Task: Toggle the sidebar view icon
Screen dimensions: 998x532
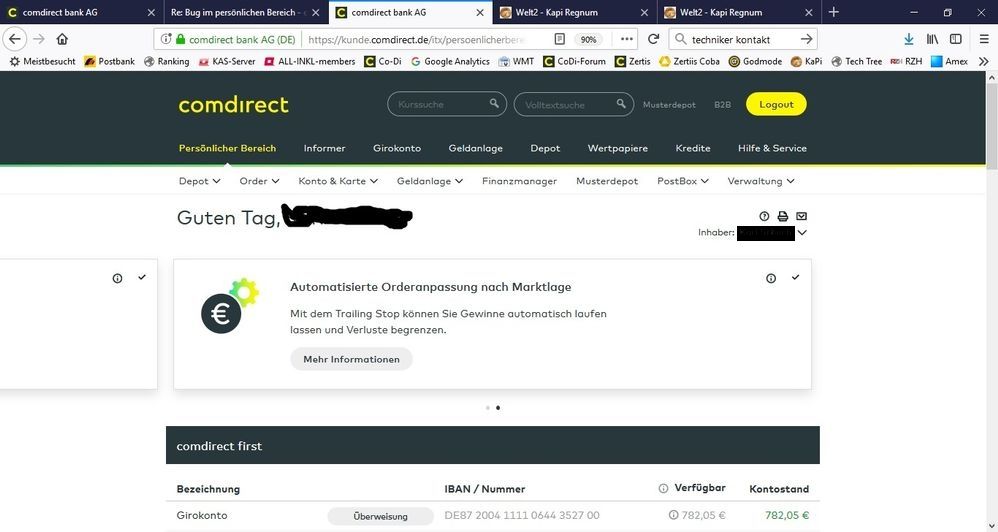Action: (956, 39)
